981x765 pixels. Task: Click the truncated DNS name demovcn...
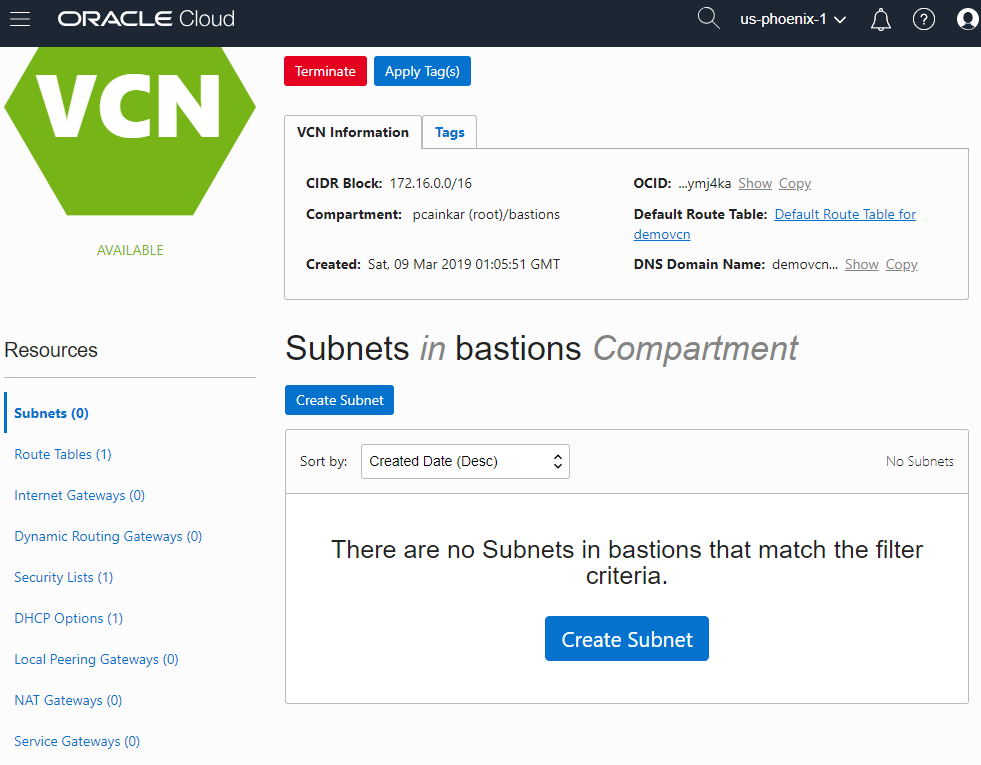[x=805, y=265]
